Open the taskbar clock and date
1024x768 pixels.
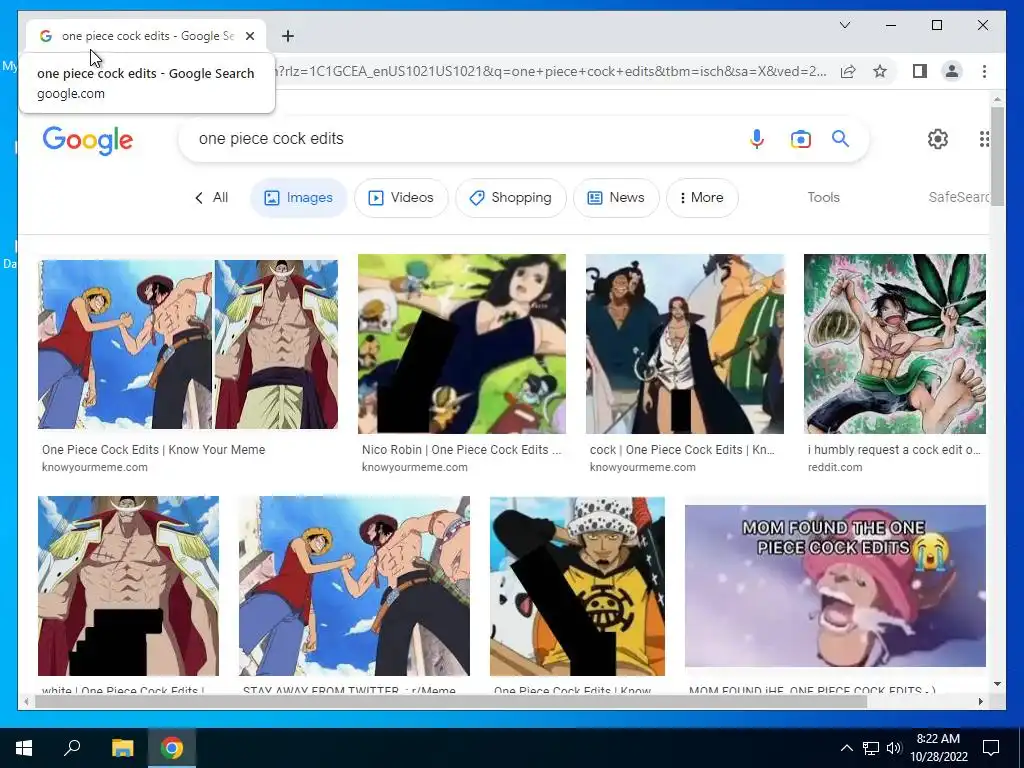coord(938,748)
